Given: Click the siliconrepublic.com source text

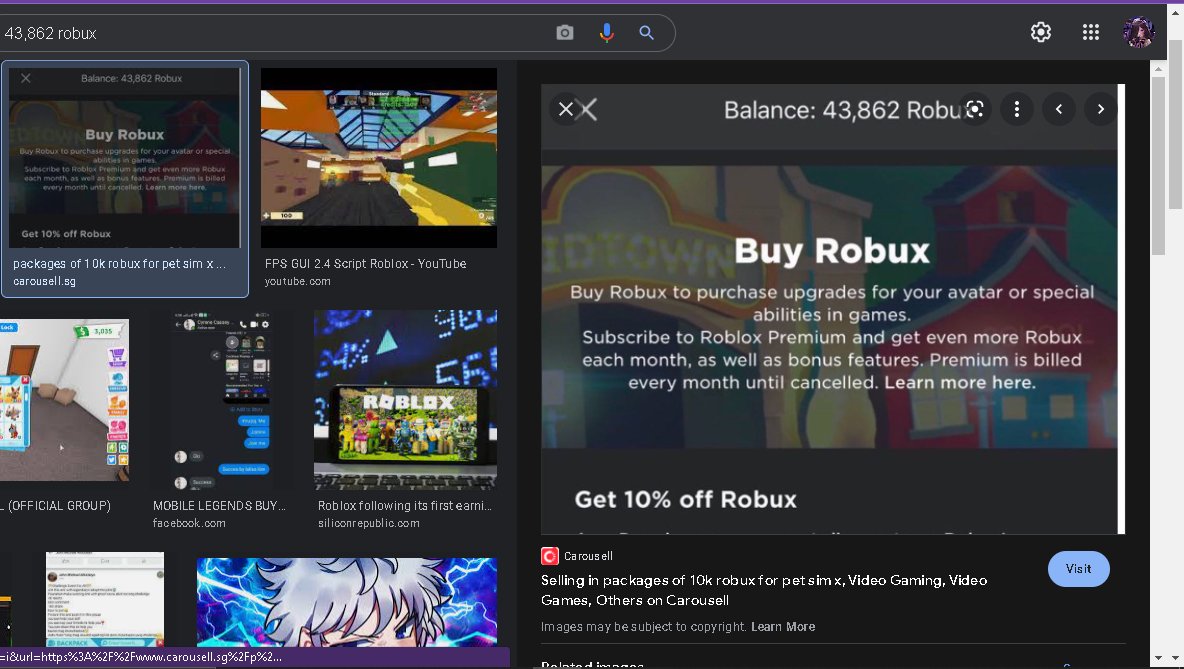Looking at the screenshot, I should [368, 523].
